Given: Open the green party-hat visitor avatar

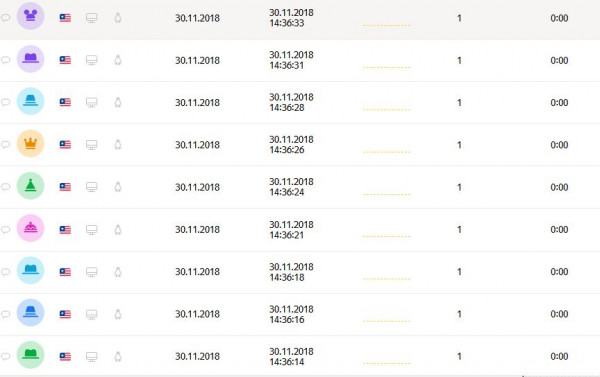Looking at the screenshot, I should pos(31,186).
